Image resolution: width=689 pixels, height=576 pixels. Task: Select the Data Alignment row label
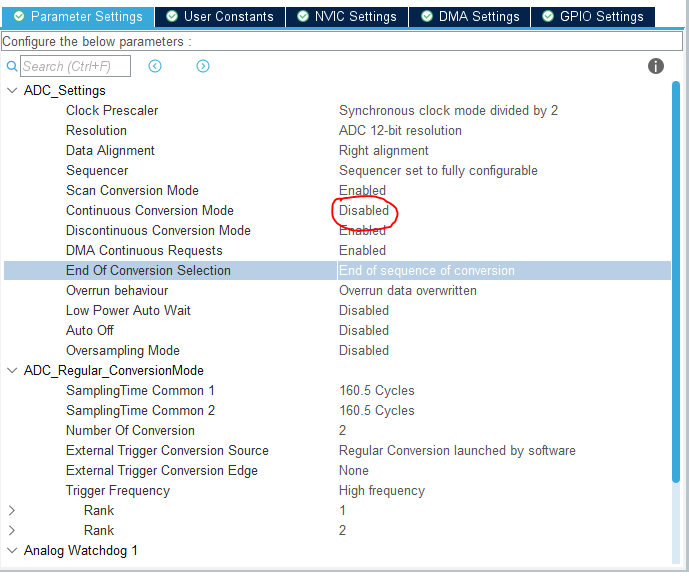110,151
